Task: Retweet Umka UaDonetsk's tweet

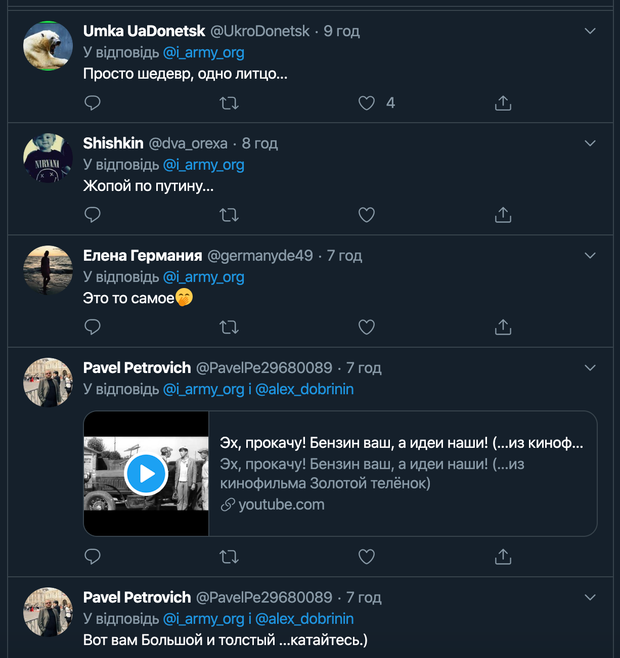Action: point(229,103)
